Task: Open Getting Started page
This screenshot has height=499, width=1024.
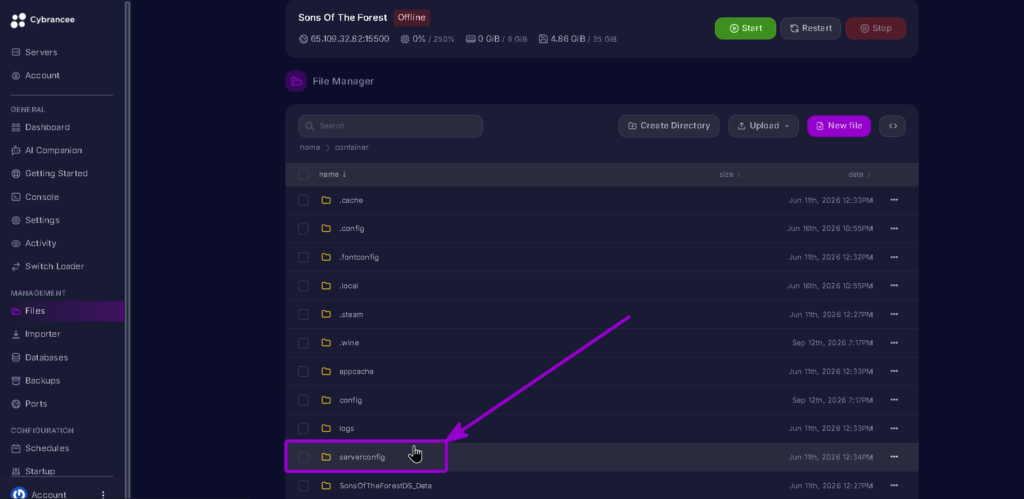Action: [x=56, y=174]
